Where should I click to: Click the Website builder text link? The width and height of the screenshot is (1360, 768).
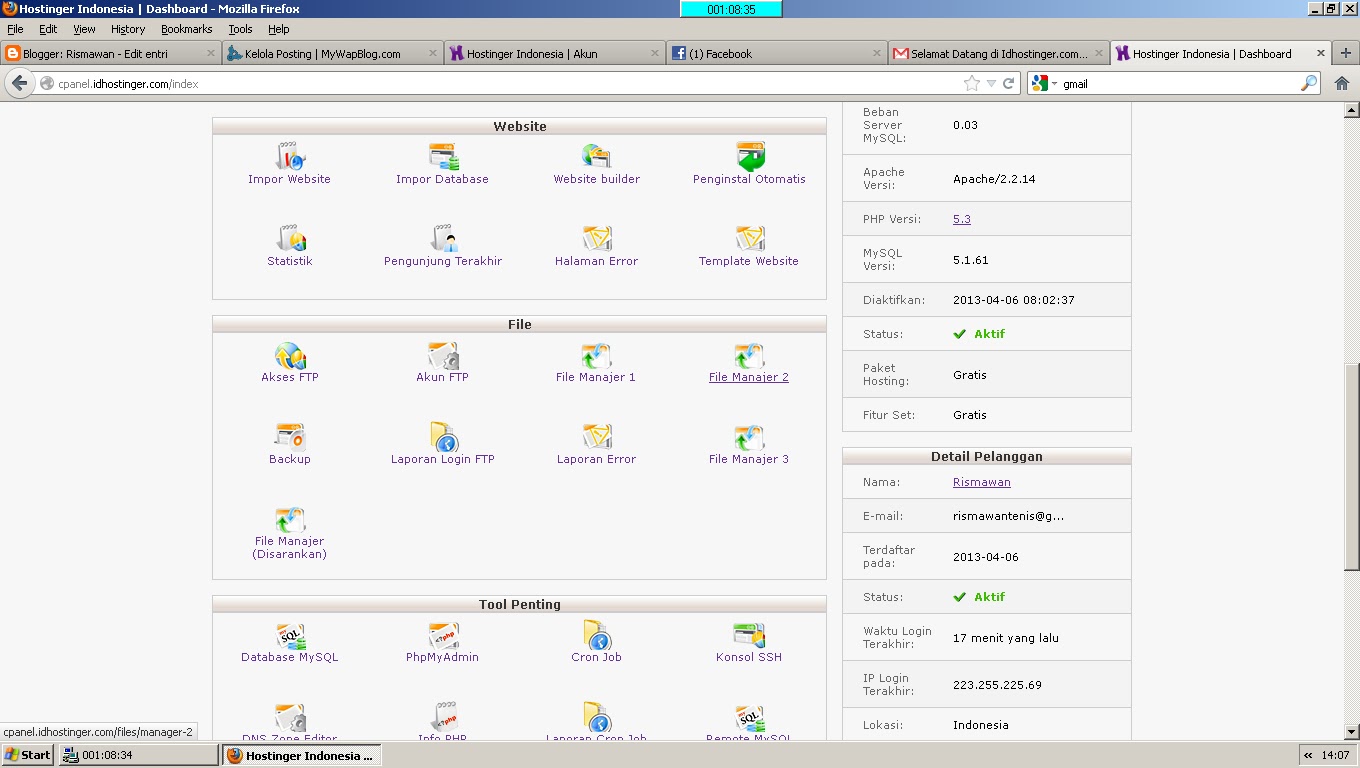tap(597, 179)
